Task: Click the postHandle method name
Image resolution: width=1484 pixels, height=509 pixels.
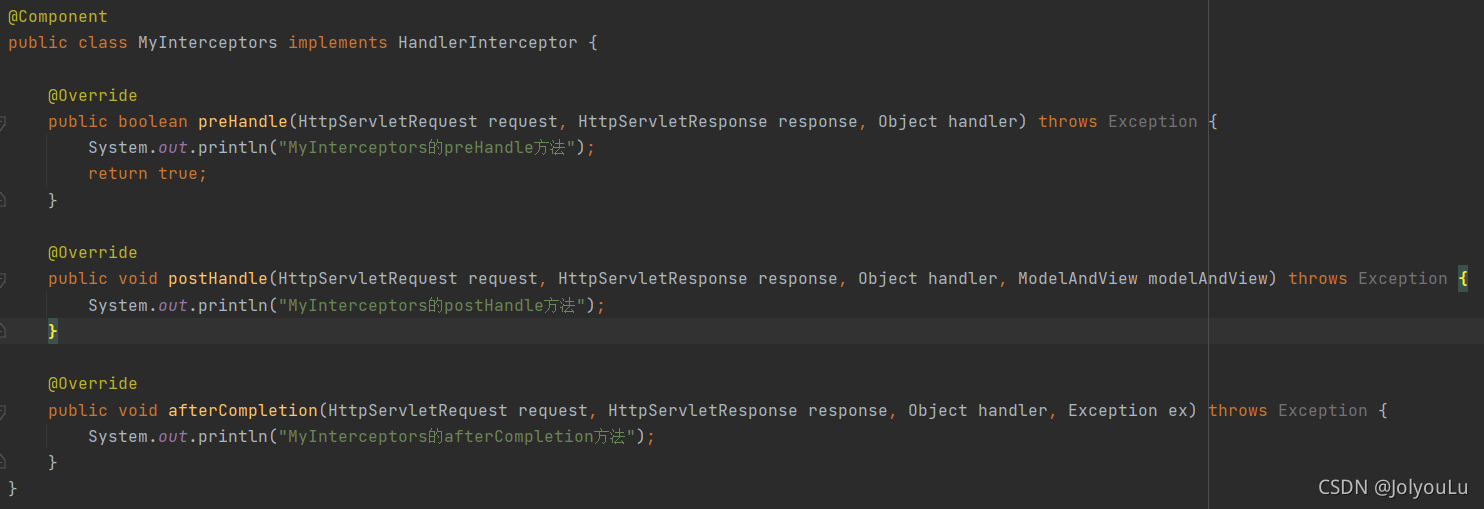Action: tap(218, 279)
